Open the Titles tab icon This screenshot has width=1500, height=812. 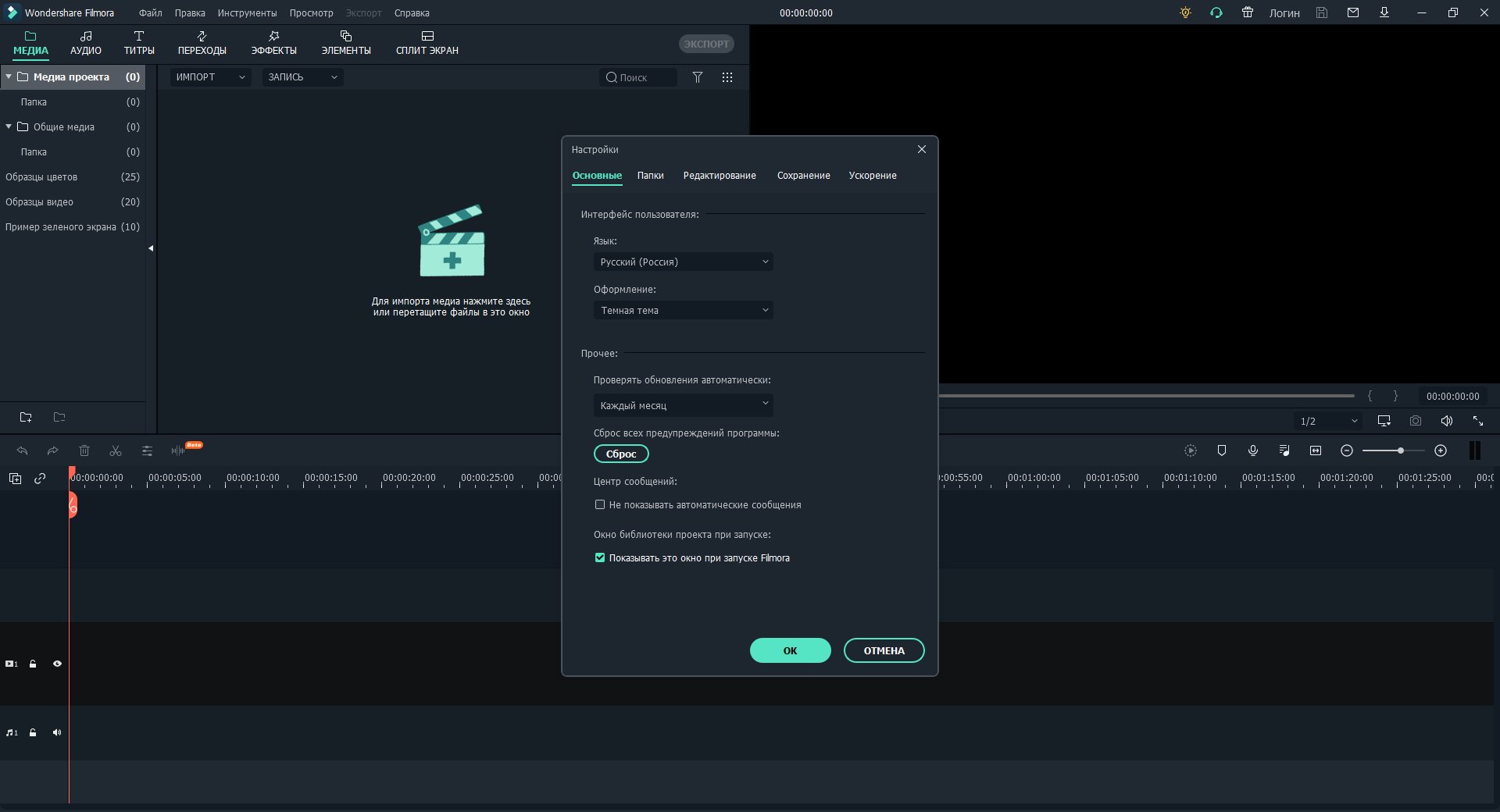139,36
